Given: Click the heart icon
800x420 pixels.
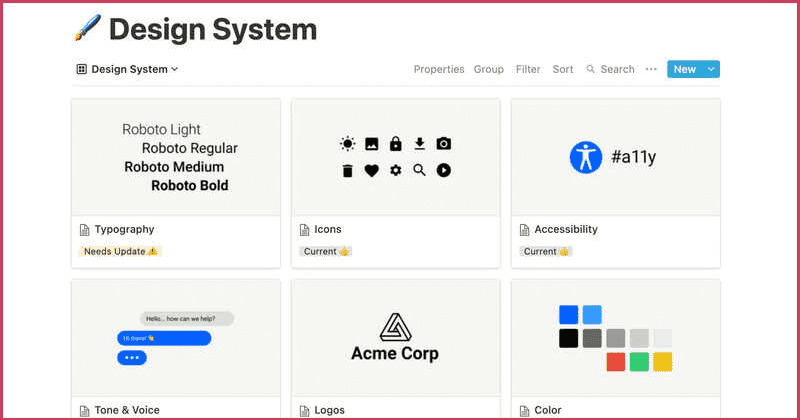Looking at the screenshot, I should tap(371, 170).
